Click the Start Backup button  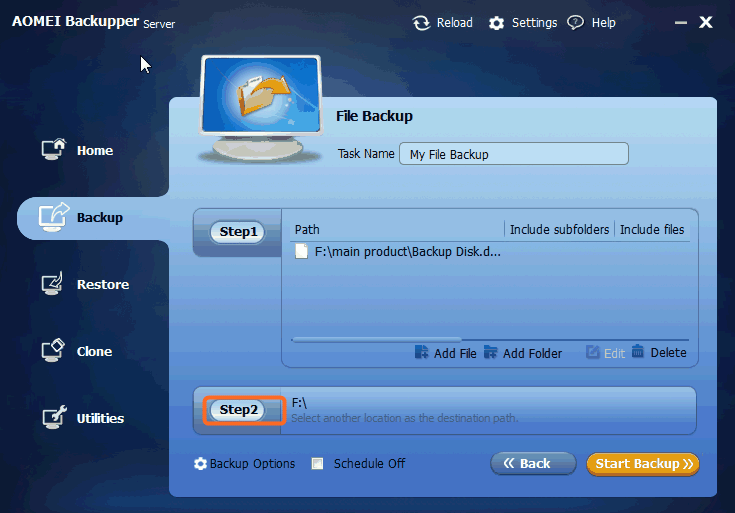click(x=643, y=464)
